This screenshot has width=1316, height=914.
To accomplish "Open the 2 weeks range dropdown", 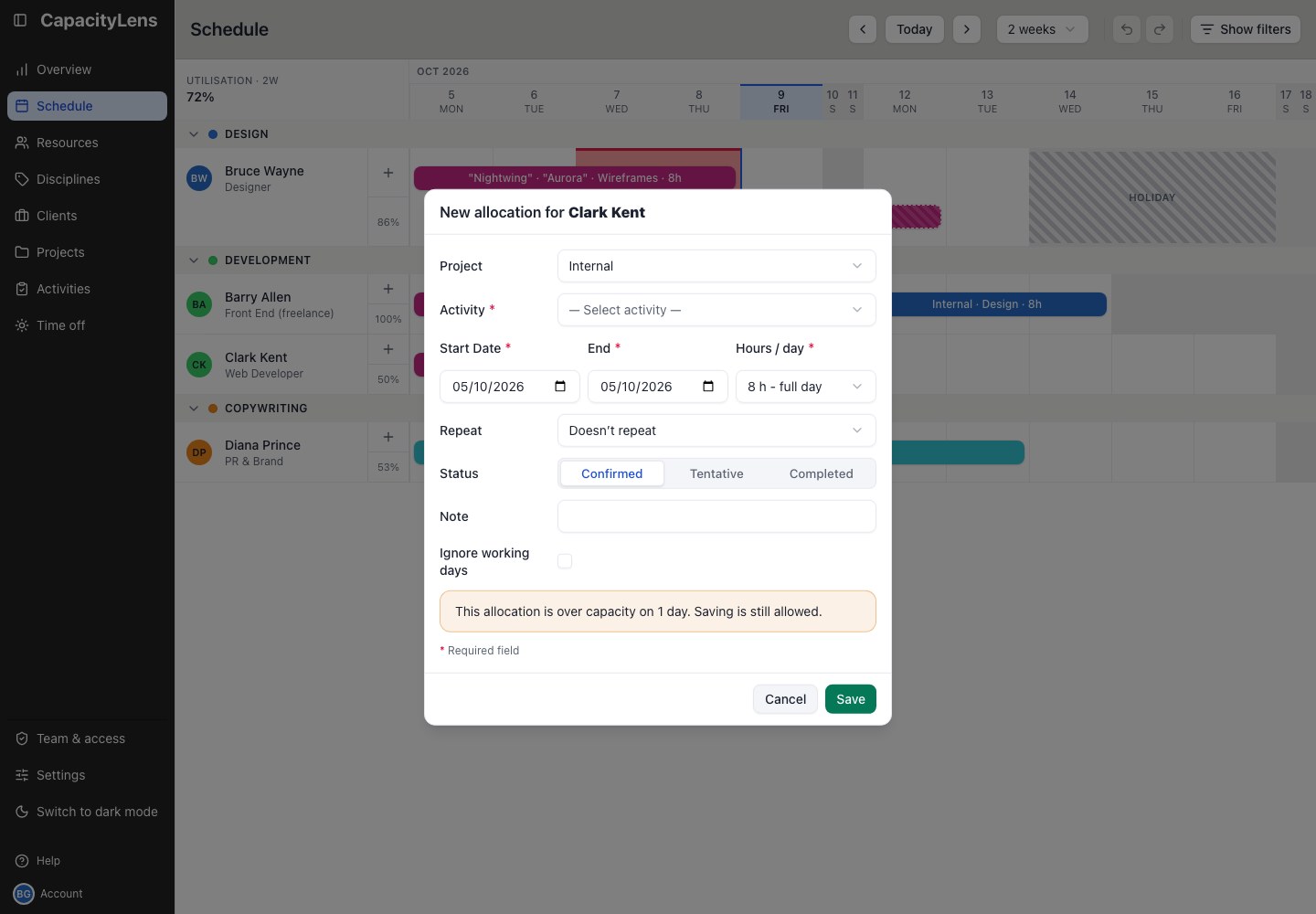I will click(1043, 29).
